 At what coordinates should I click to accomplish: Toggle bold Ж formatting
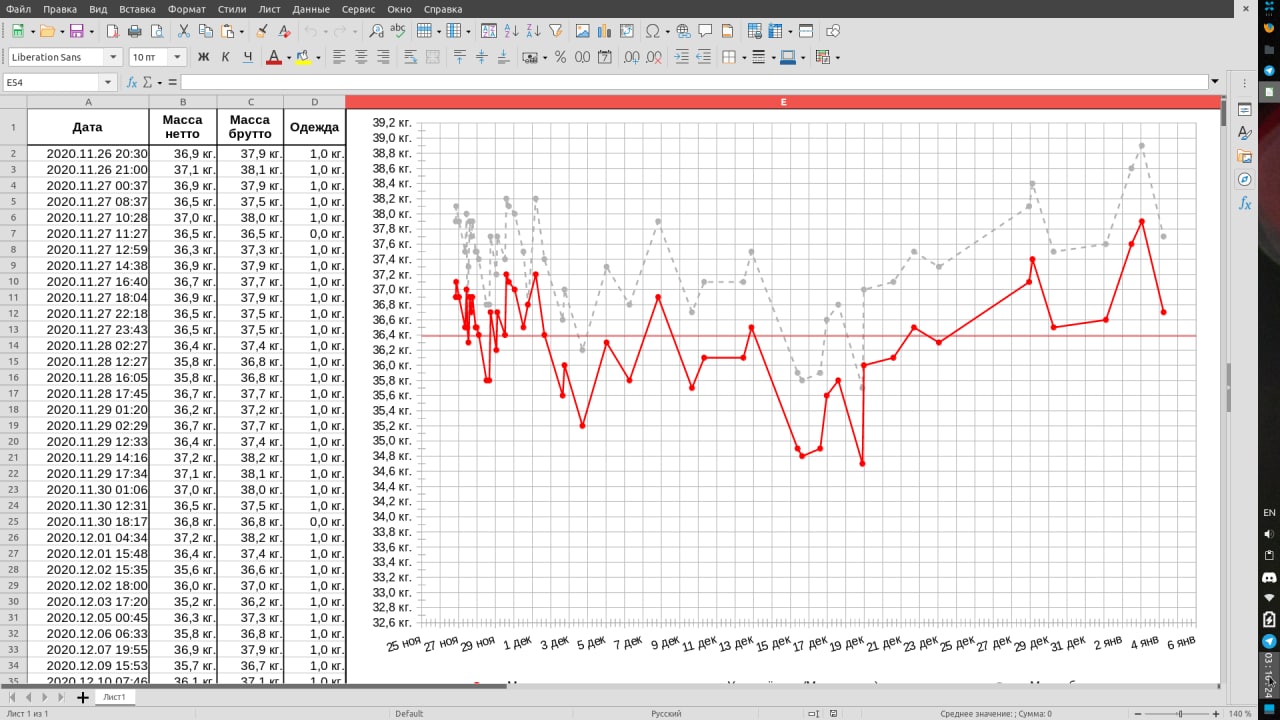click(x=203, y=57)
